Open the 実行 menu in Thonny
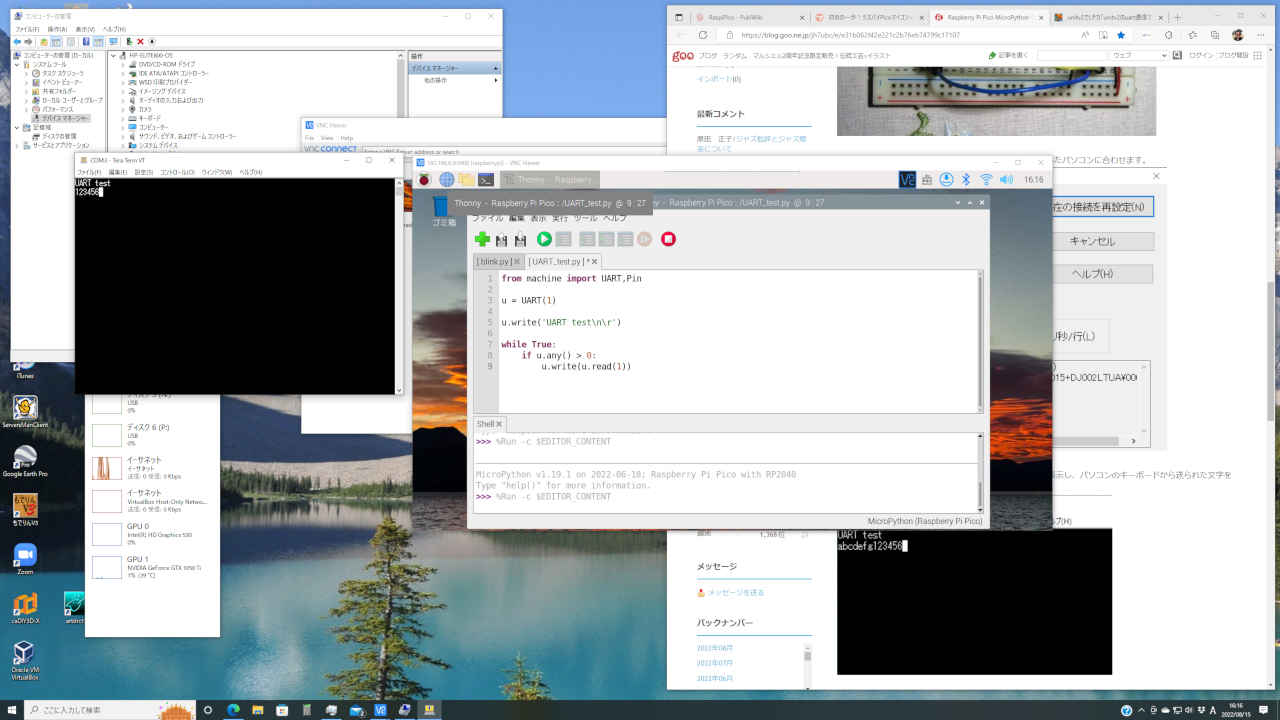Image resolution: width=1280 pixels, height=720 pixels. (560, 218)
